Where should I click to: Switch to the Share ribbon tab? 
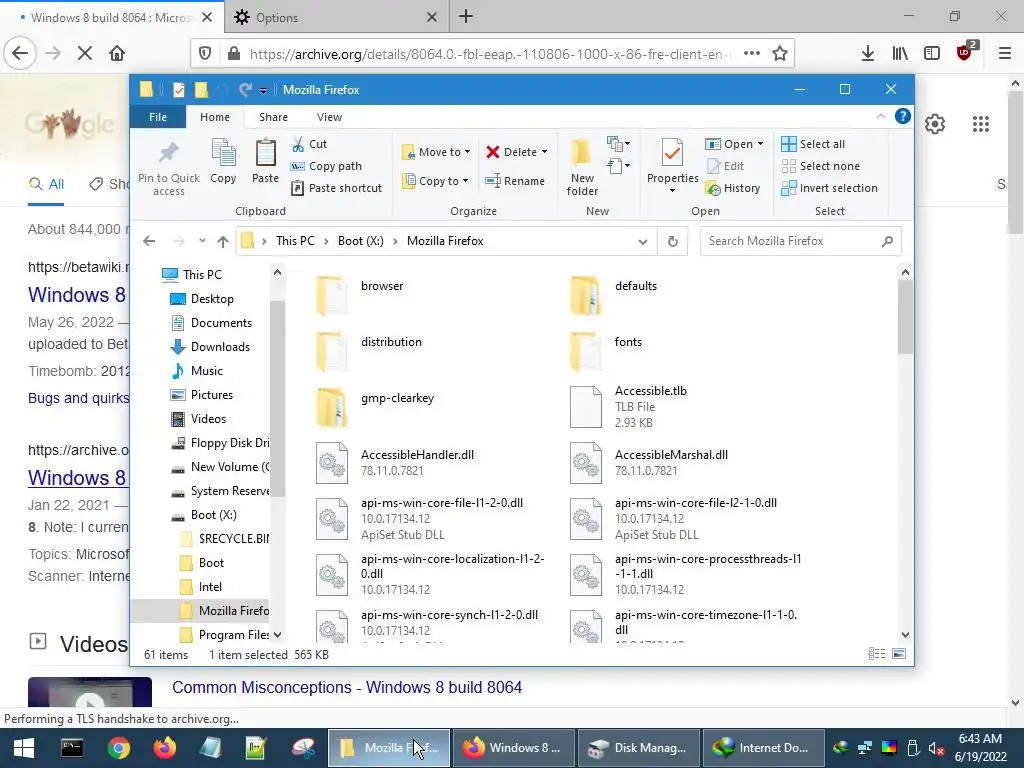point(273,117)
